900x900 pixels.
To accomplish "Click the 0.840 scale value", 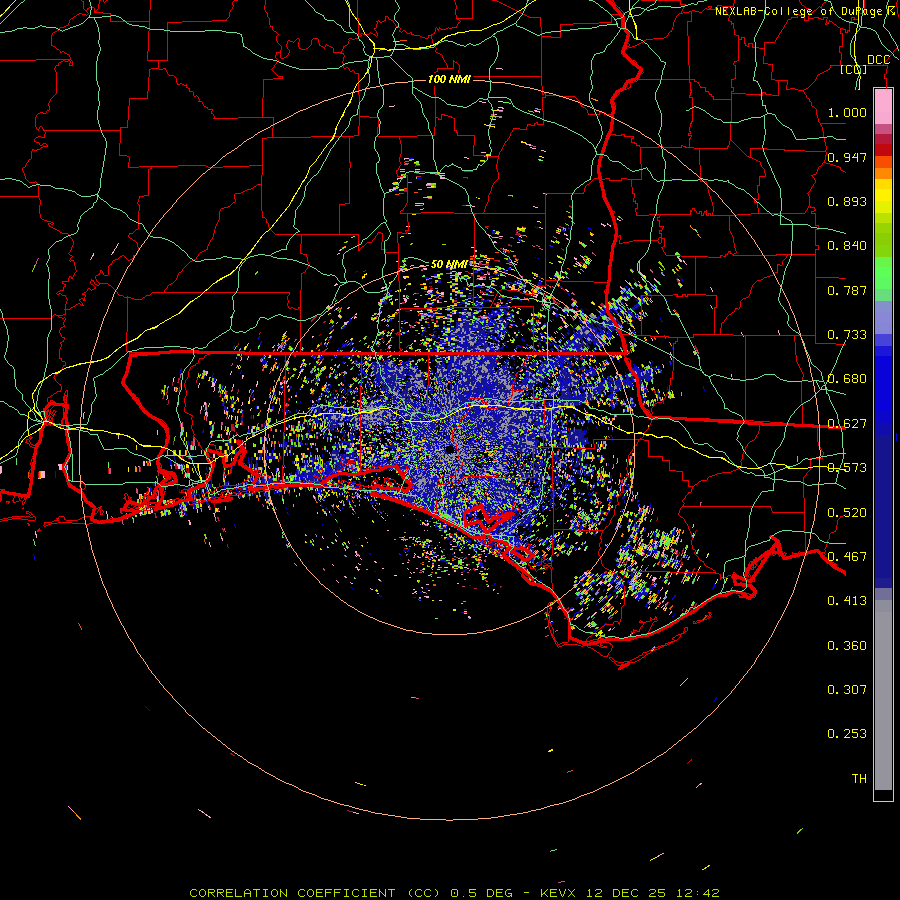I will coord(847,246).
